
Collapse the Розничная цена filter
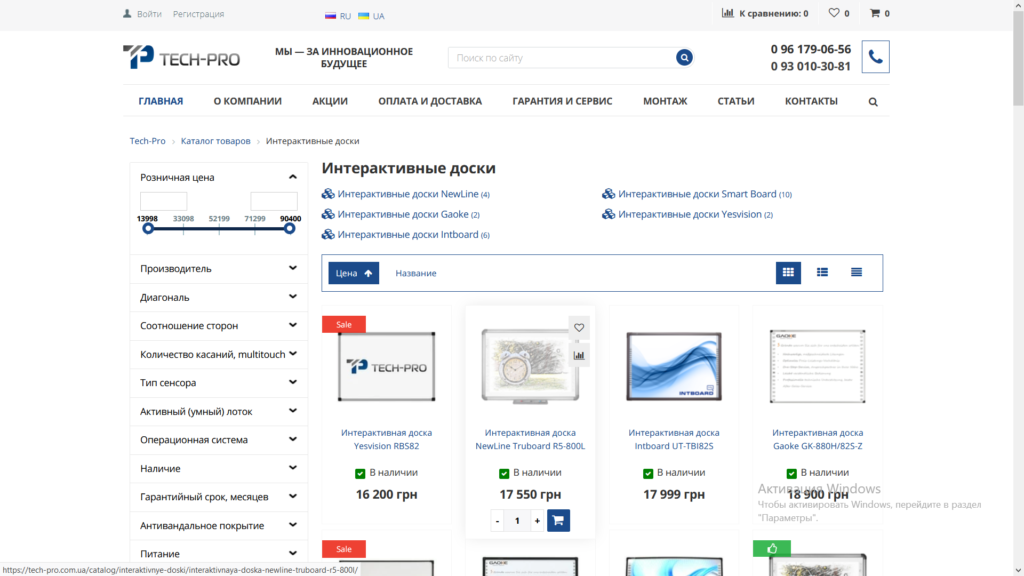pyautogui.click(x=293, y=177)
